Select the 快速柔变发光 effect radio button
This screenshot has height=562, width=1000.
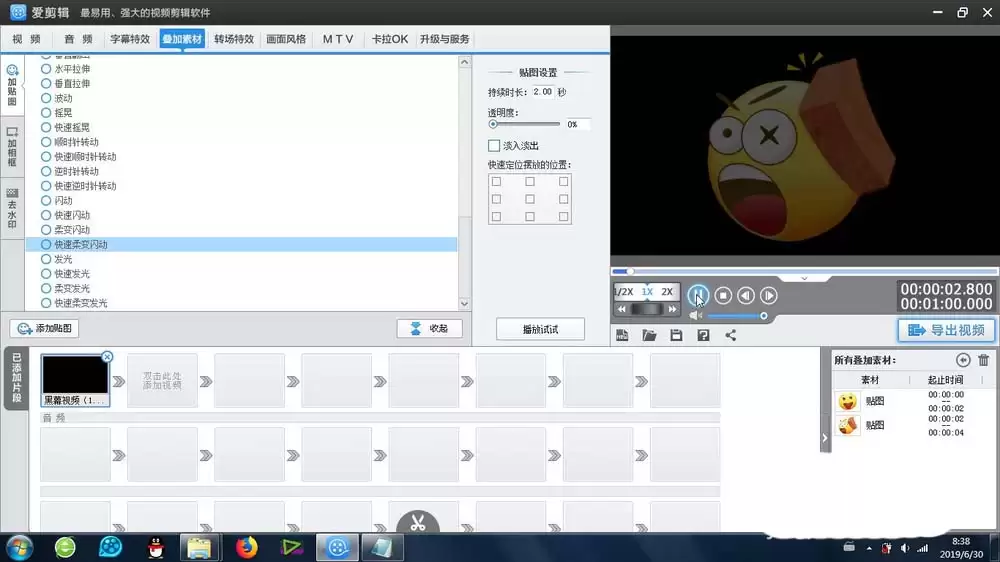(x=46, y=303)
